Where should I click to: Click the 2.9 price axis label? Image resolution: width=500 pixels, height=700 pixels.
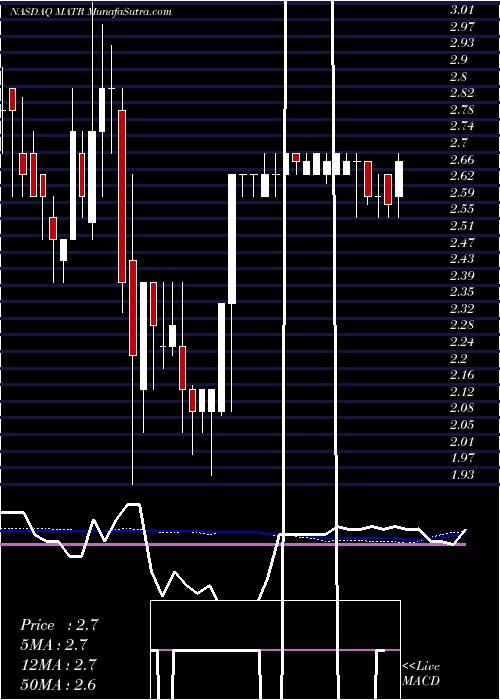(458, 60)
